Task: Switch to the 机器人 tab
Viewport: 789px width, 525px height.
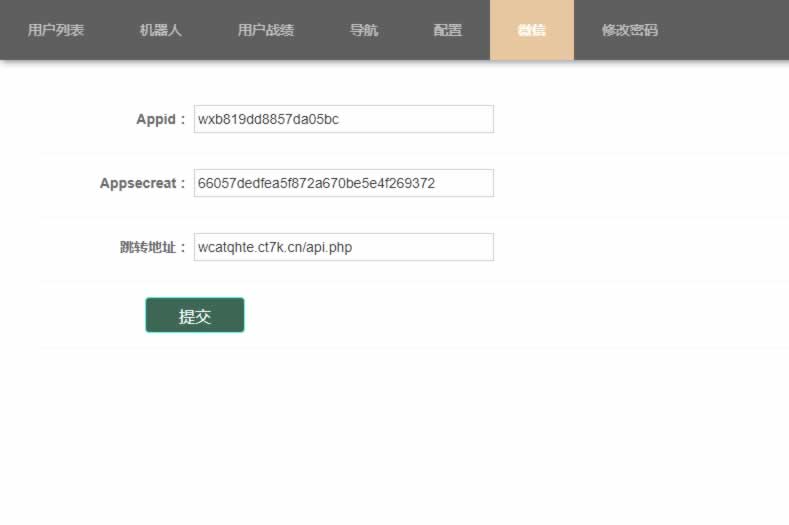Action: pyautogui.click(x=161, y=30)
